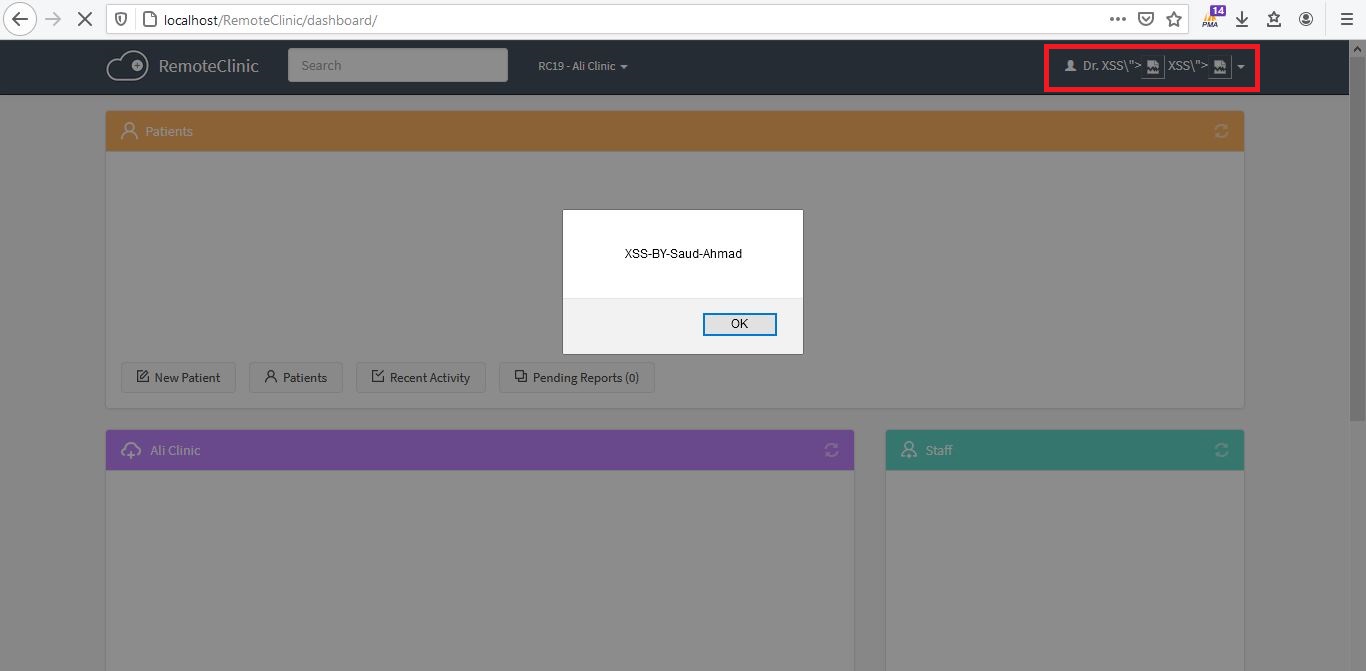The height and width of the screenshot is (671, 1366).
Task: Click the RemoteClinic cloud logo
Action: pos(127,66)
